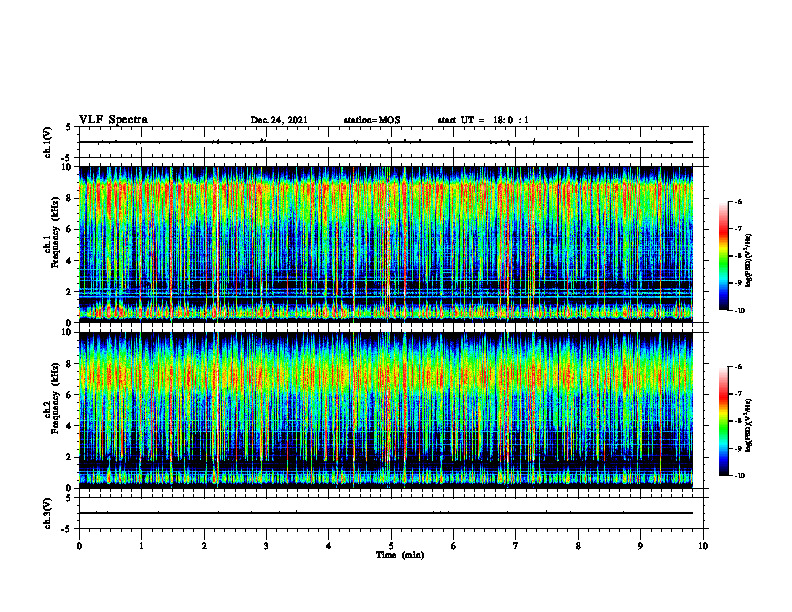Click the "-6" label on ch.1 colorbar

coord(738,201)
